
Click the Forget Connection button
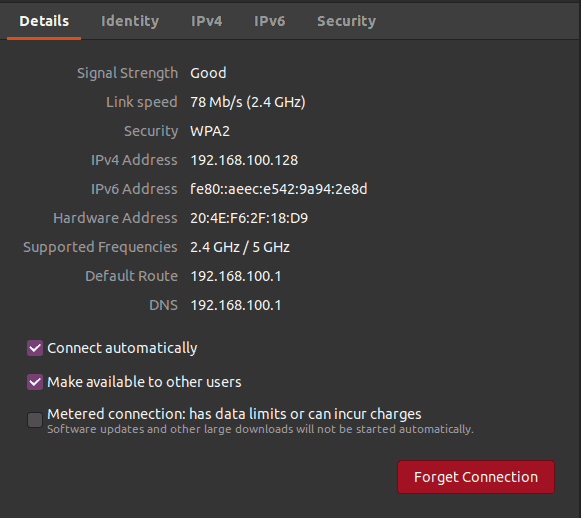tap(476, 477)
